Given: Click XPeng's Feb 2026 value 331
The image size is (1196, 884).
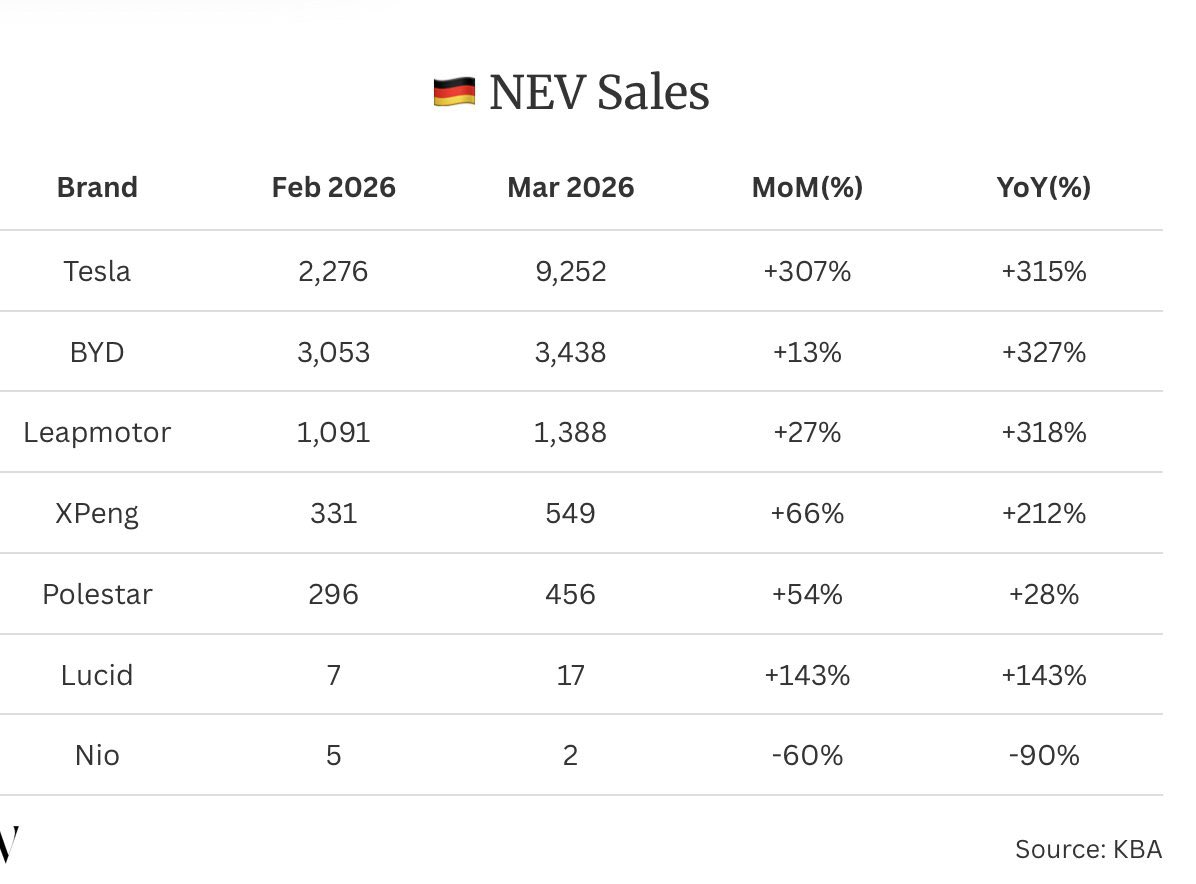Looking at the screenshot, I should (x=333, y=513).
